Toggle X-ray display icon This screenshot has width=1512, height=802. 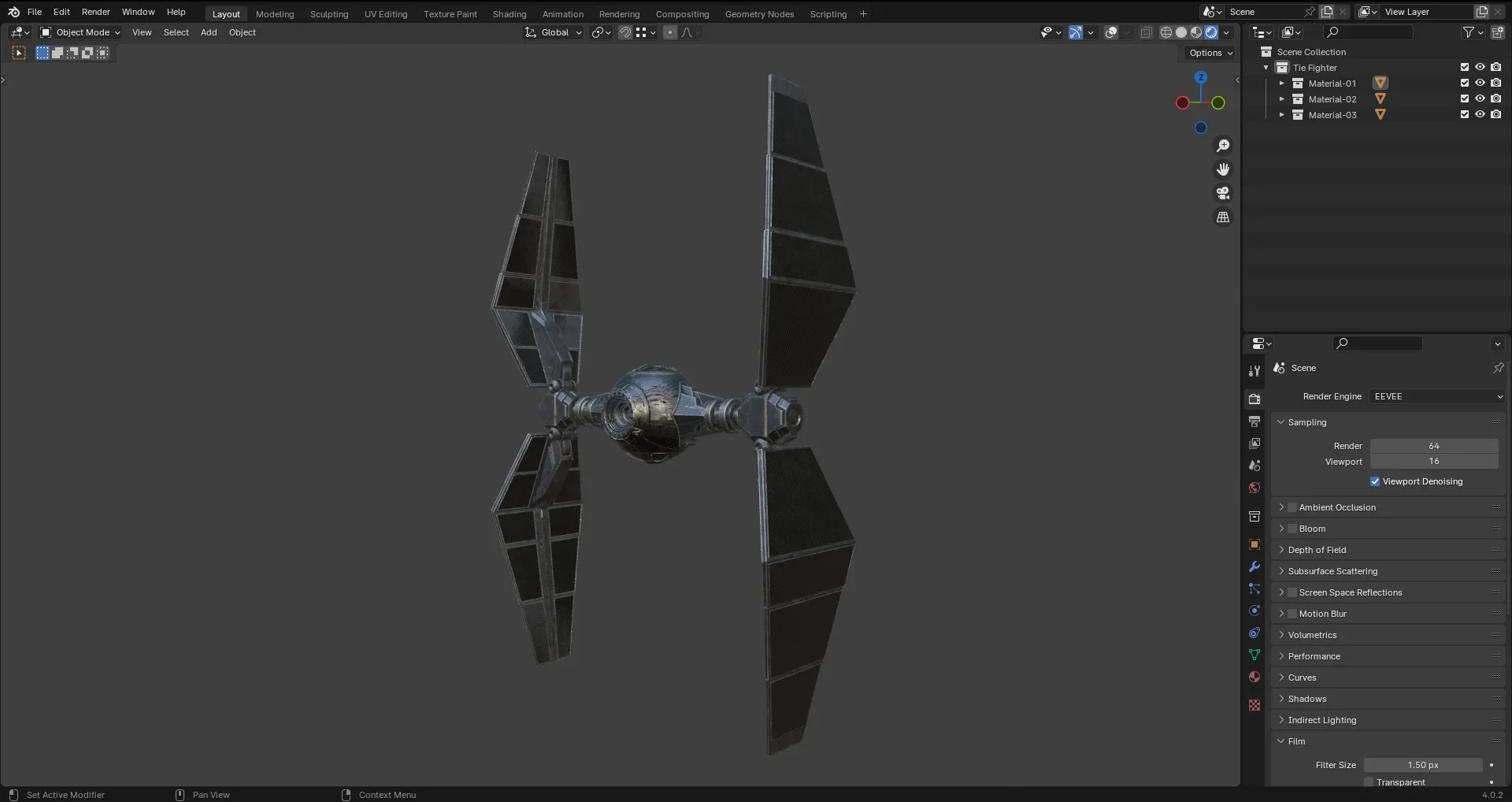(x=1147, y=32)
